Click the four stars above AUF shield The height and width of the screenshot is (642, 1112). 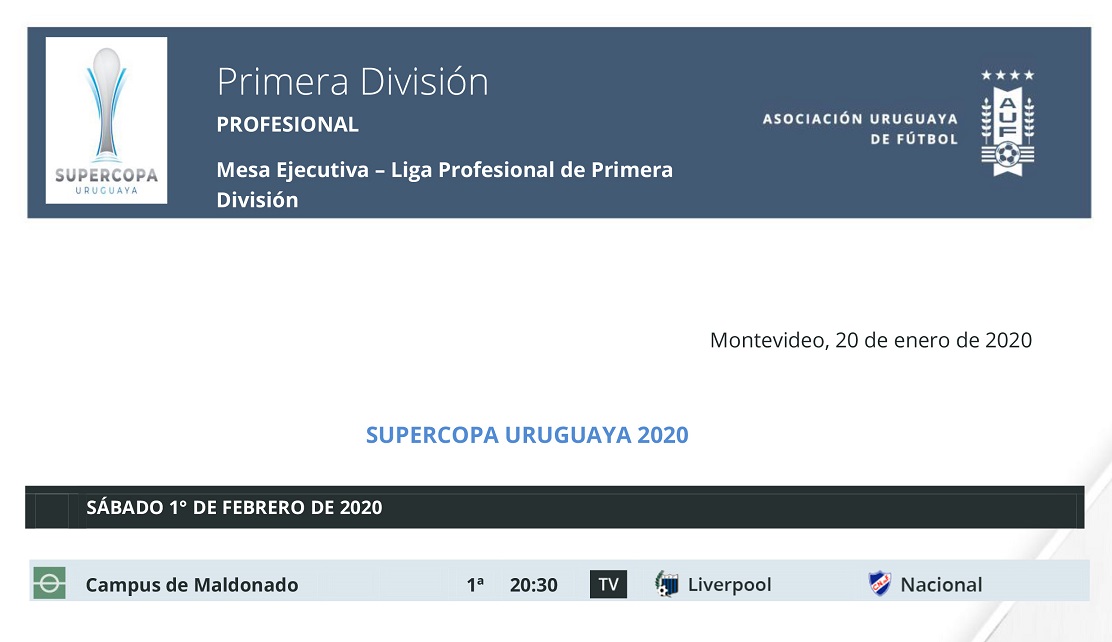1008,75
